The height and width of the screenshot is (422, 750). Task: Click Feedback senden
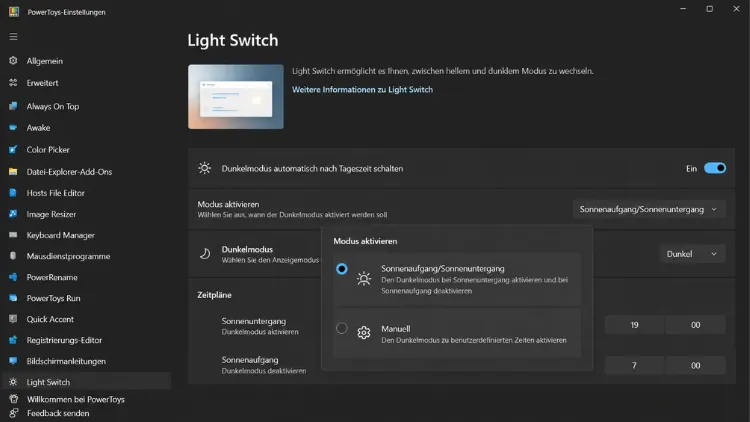coord(58,413)
